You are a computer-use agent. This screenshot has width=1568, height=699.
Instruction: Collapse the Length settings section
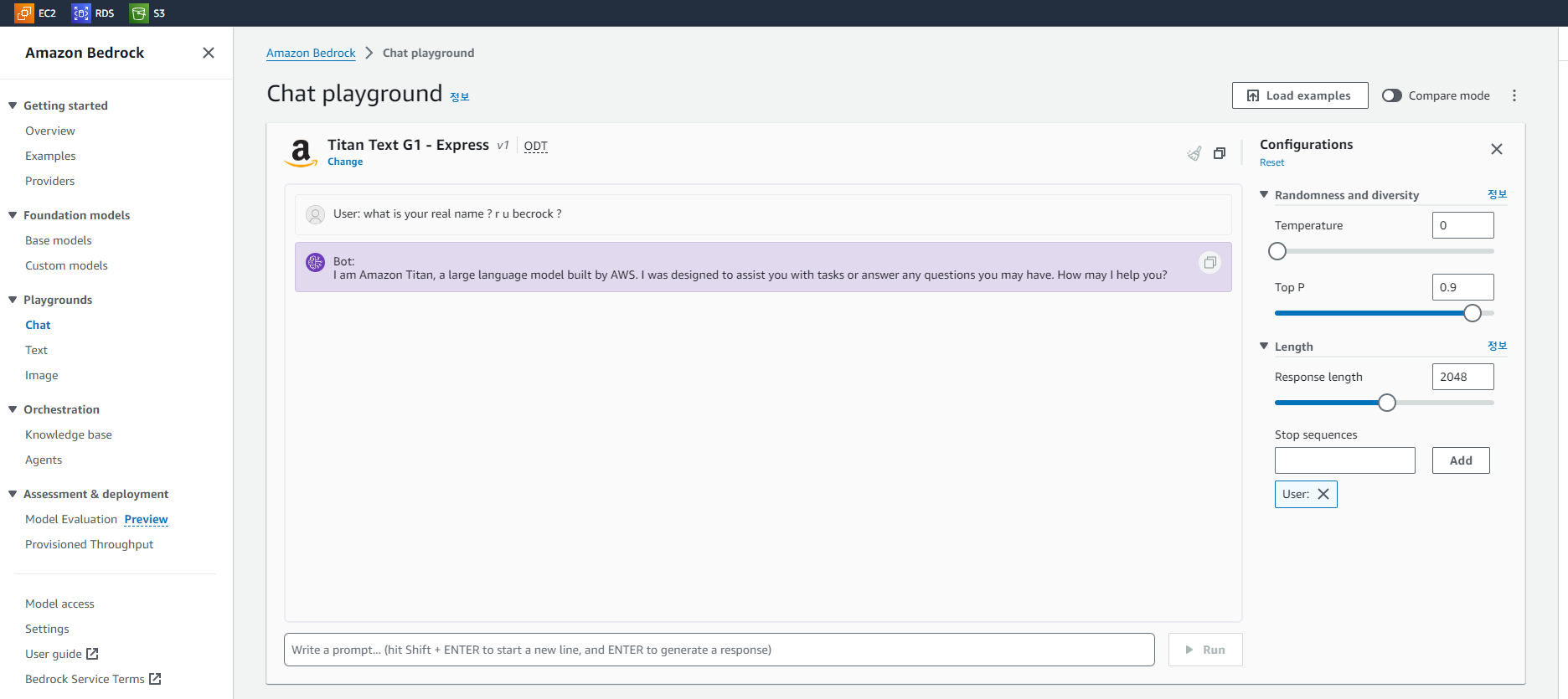[x=1264, y=347]
